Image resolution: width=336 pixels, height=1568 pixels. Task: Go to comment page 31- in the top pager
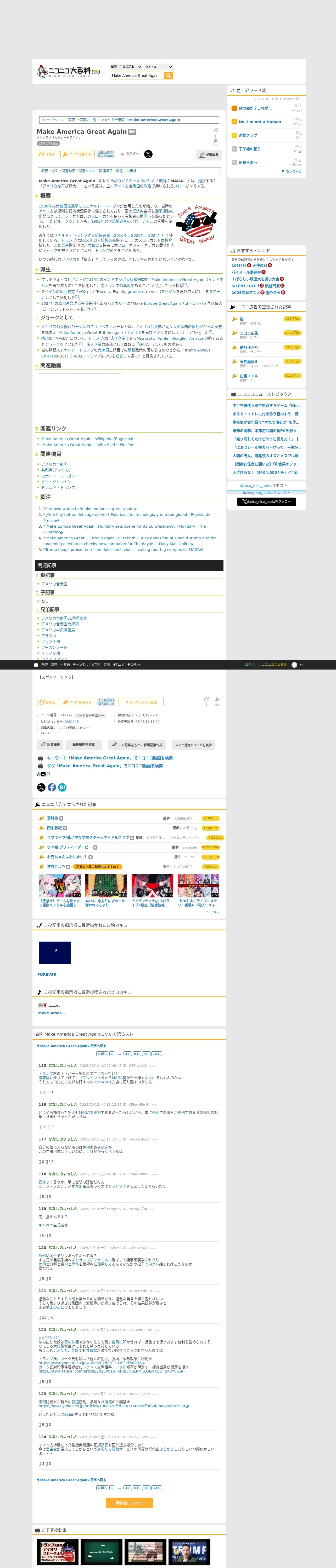127,1054
